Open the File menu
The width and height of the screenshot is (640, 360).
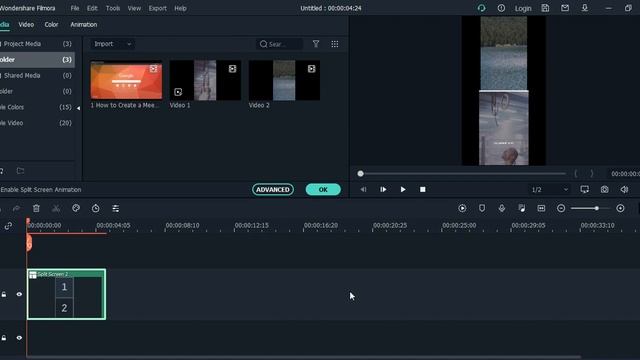75,8
